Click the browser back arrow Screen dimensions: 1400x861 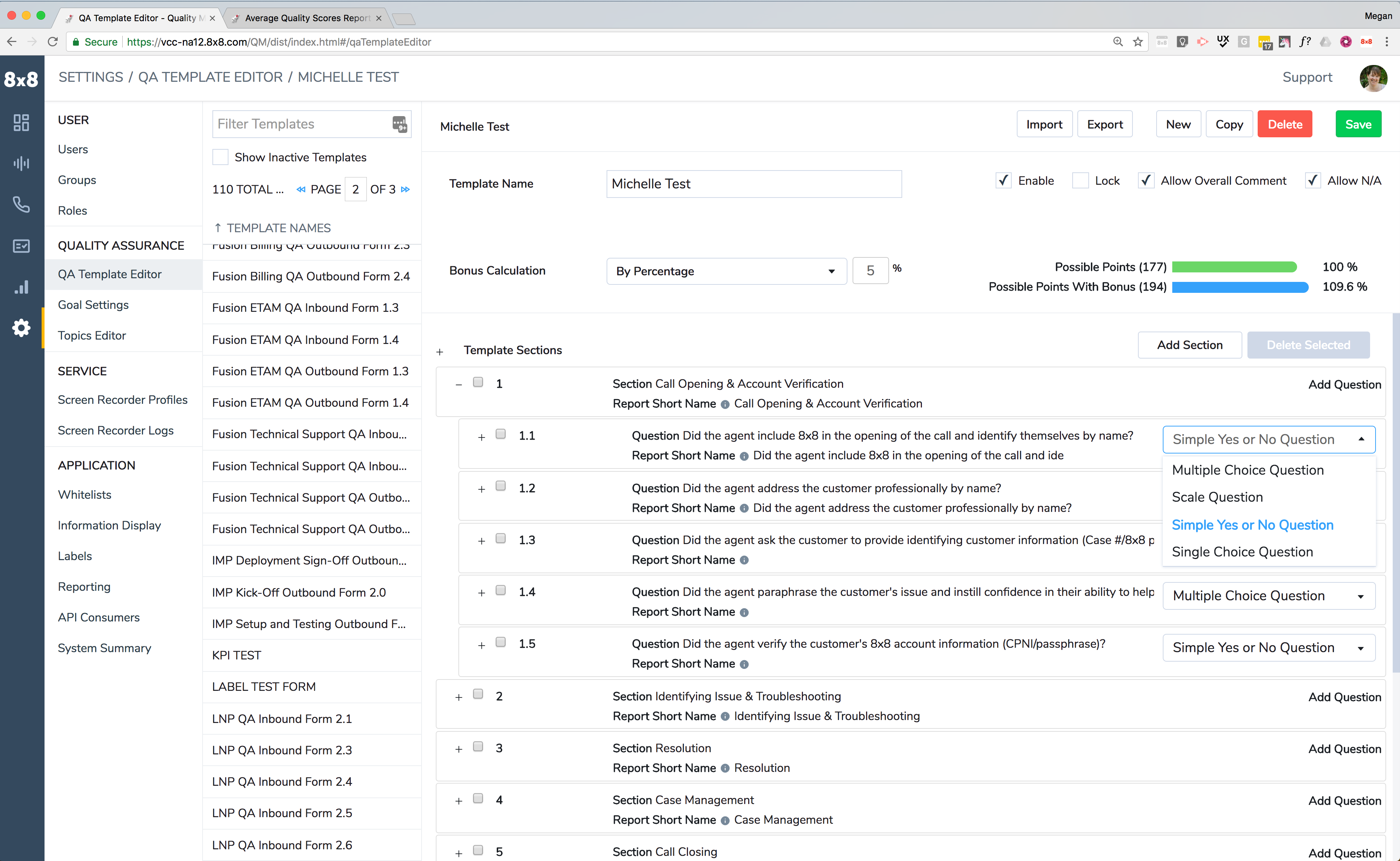pos(12,42)
